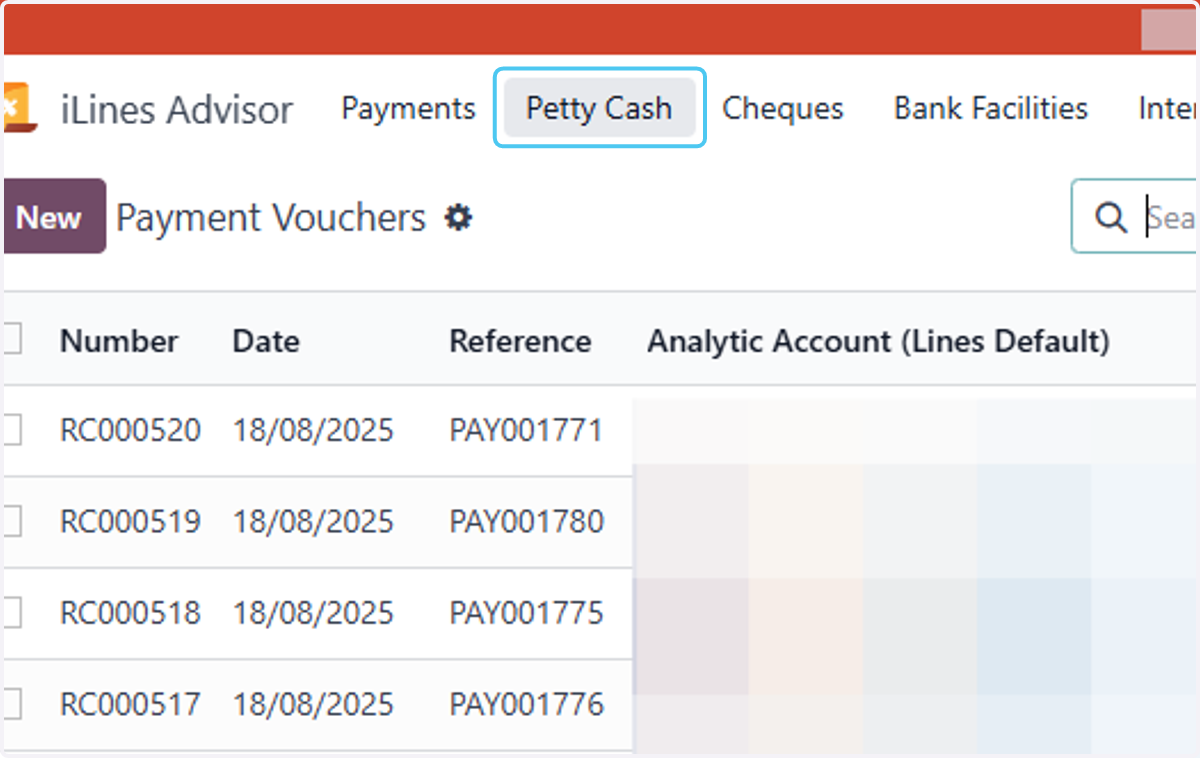This screenshot has height=758, width=1200.
Task: Open voucher RC000520
Action: point(130,431)
